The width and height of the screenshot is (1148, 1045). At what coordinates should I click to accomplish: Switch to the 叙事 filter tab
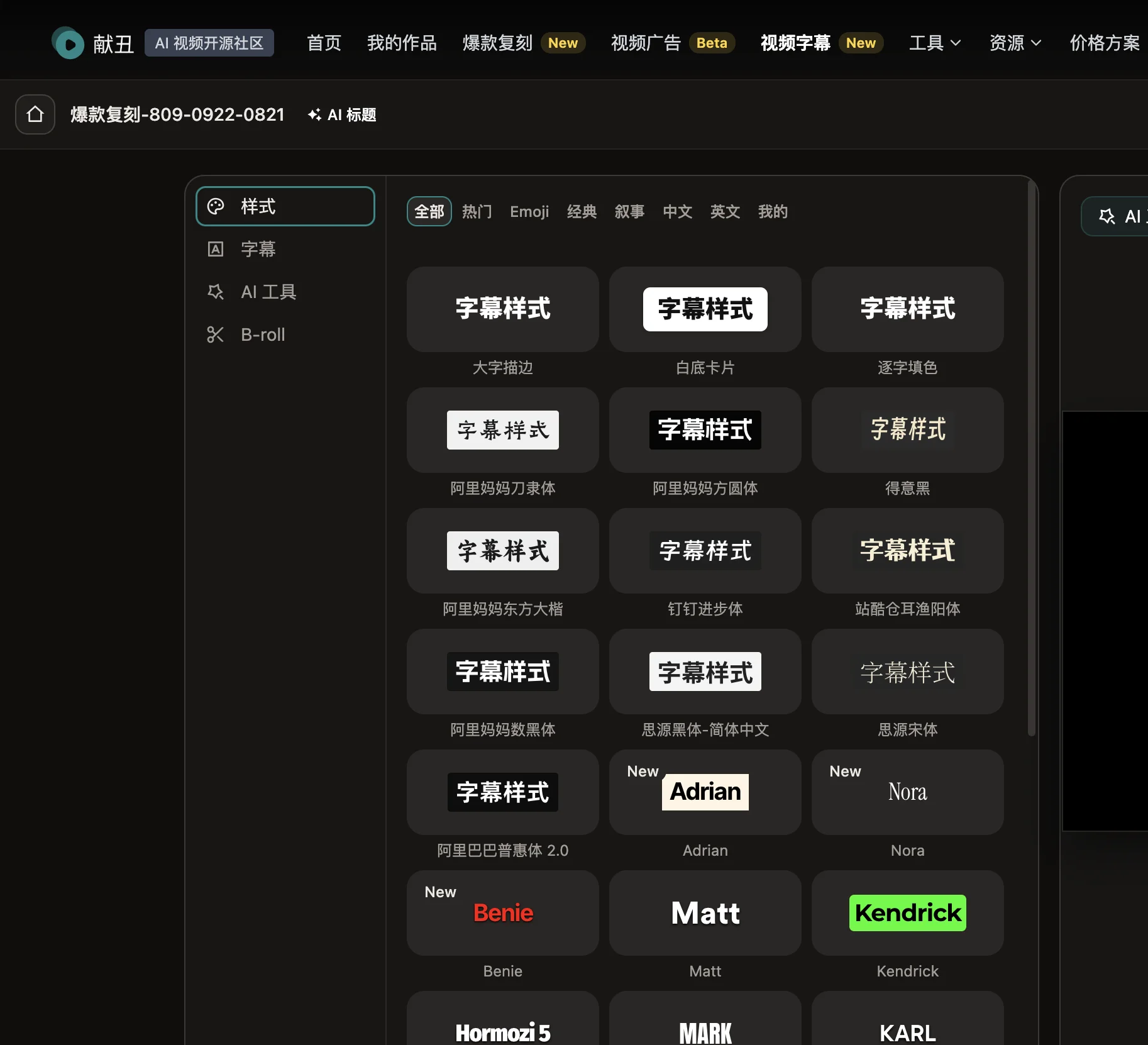coord(630,211)
